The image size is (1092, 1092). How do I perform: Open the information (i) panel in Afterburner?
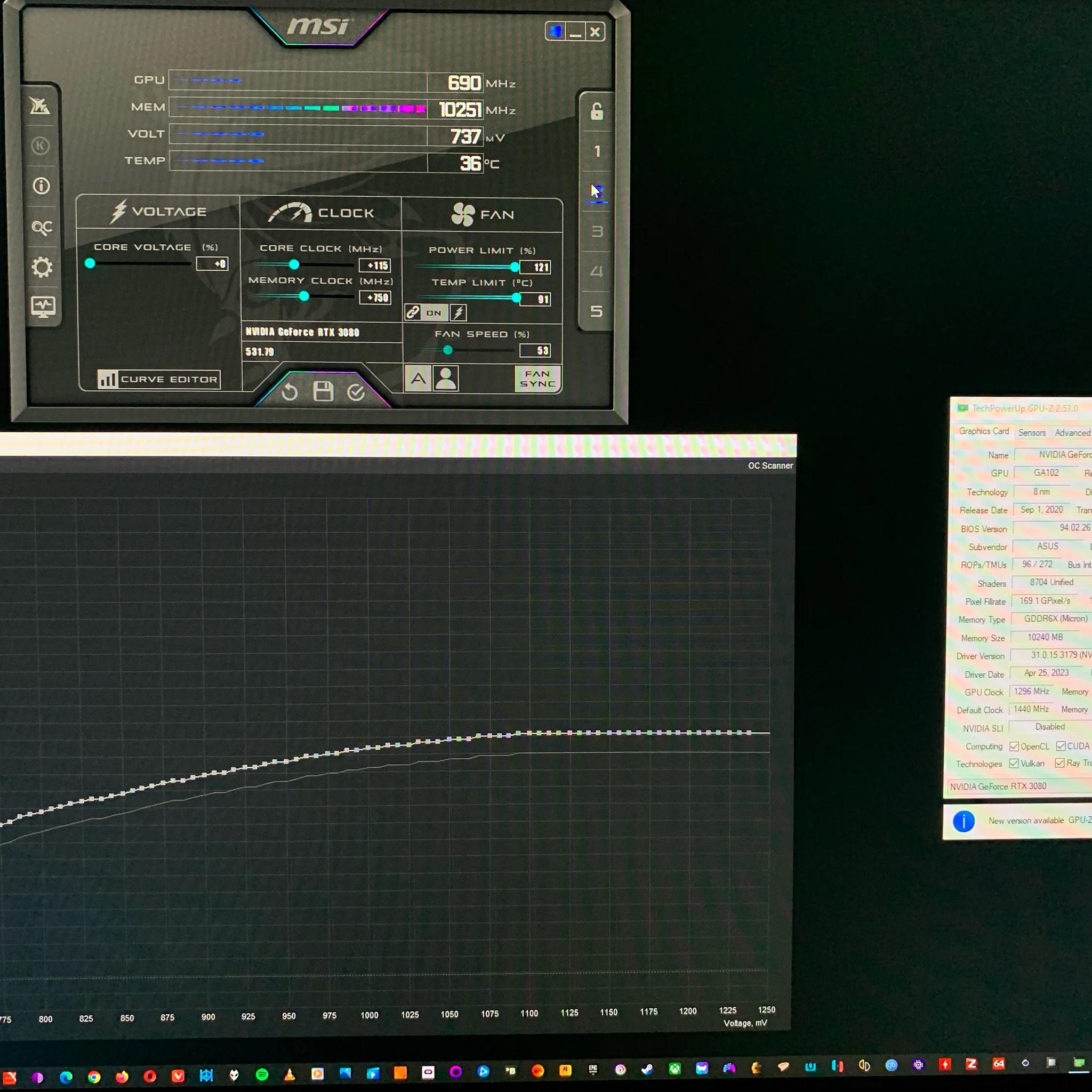click(41, 186)
